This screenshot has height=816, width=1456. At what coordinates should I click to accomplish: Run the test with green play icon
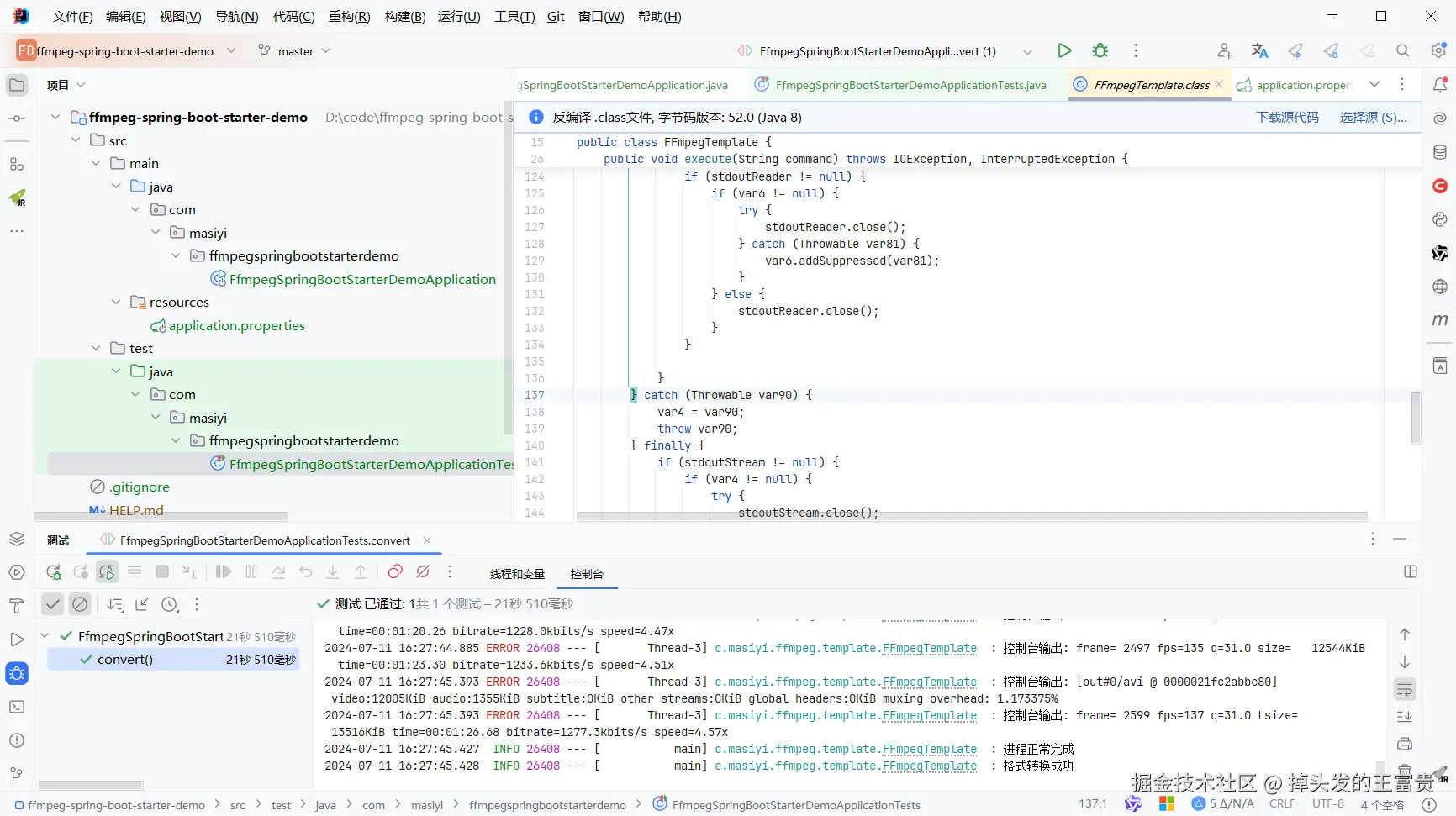click(1063, 51)
